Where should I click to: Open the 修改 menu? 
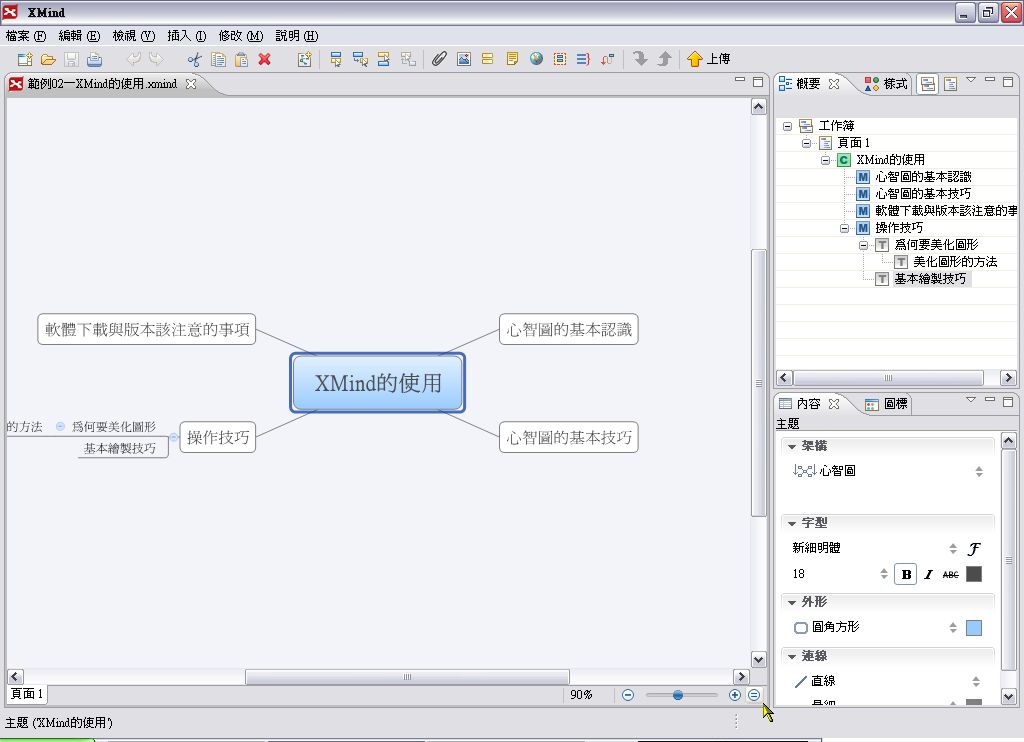(241, 36)
